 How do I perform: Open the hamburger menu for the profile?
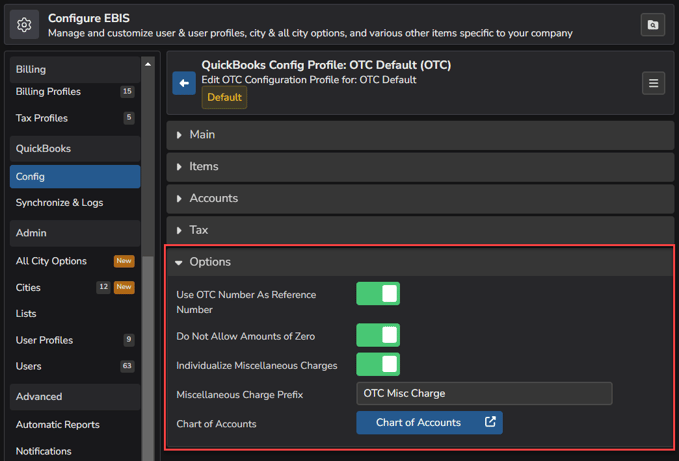(x=653, y=83)
